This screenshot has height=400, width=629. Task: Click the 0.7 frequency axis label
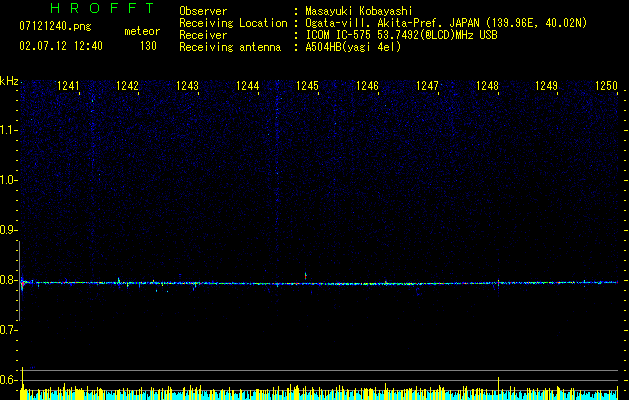[7, 330]
